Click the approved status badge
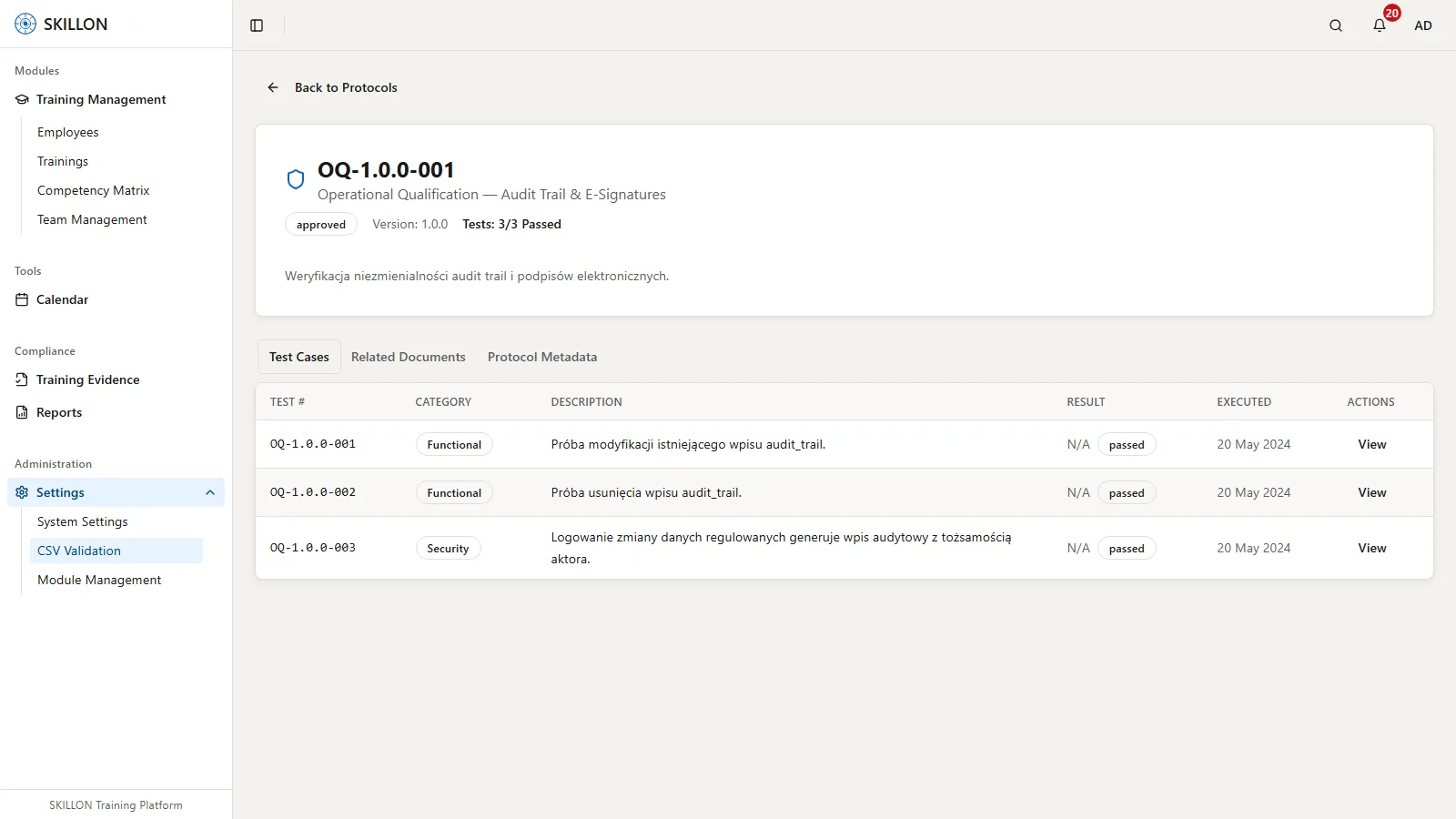The width and height of the screenshot is (1456, 819). click(321, 224)
